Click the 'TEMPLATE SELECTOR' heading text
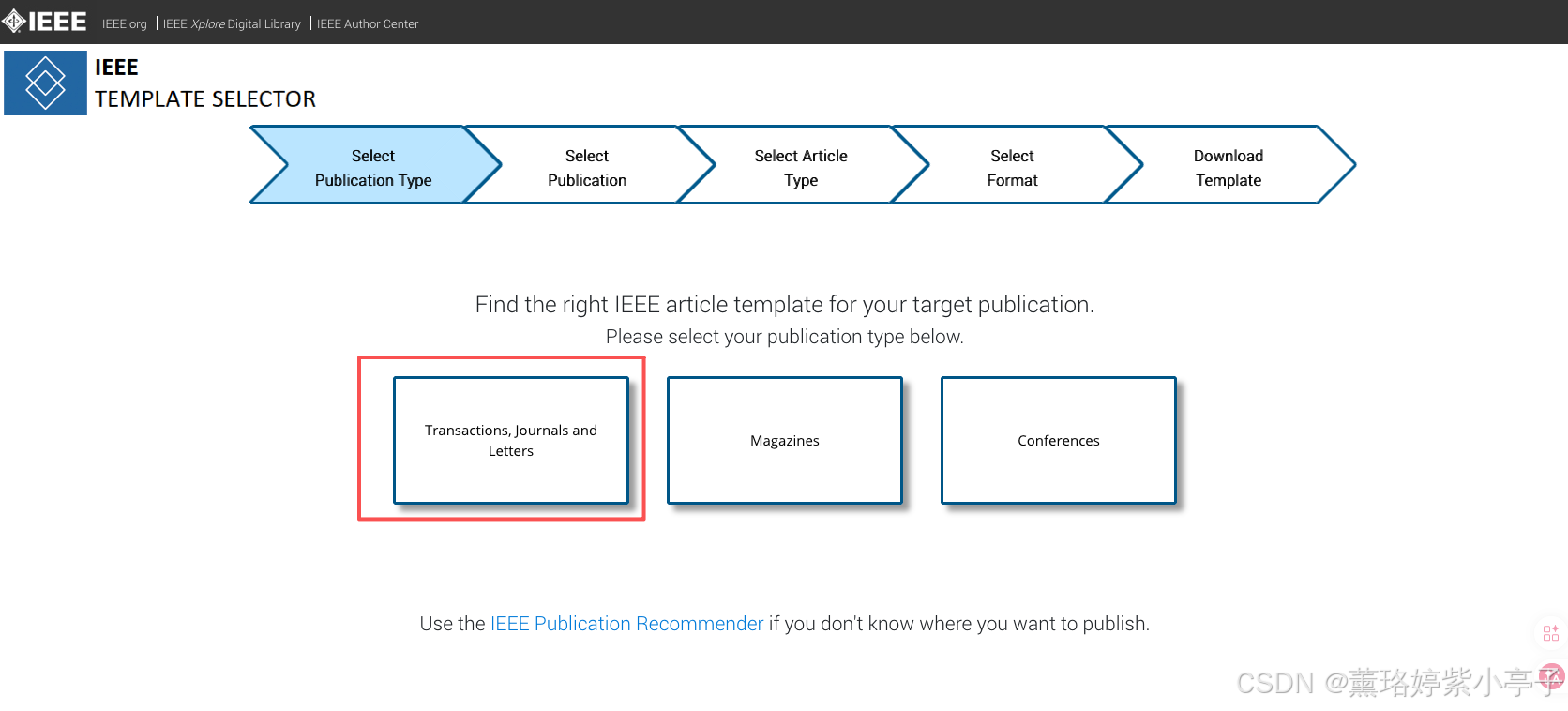The image size is (1568, 711). 205,99
